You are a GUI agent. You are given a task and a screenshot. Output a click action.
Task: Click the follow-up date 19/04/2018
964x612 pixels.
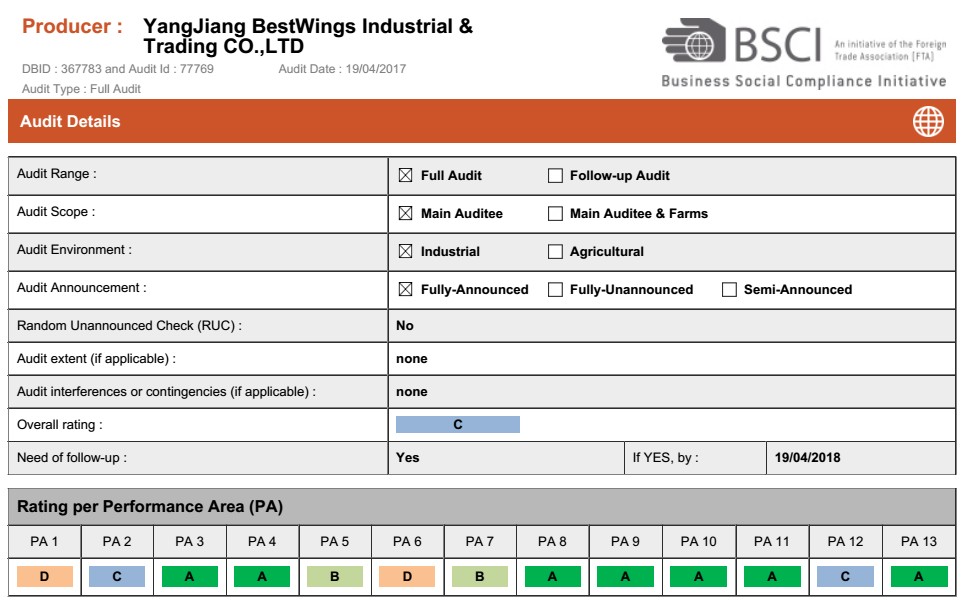[x=807, y=458]
